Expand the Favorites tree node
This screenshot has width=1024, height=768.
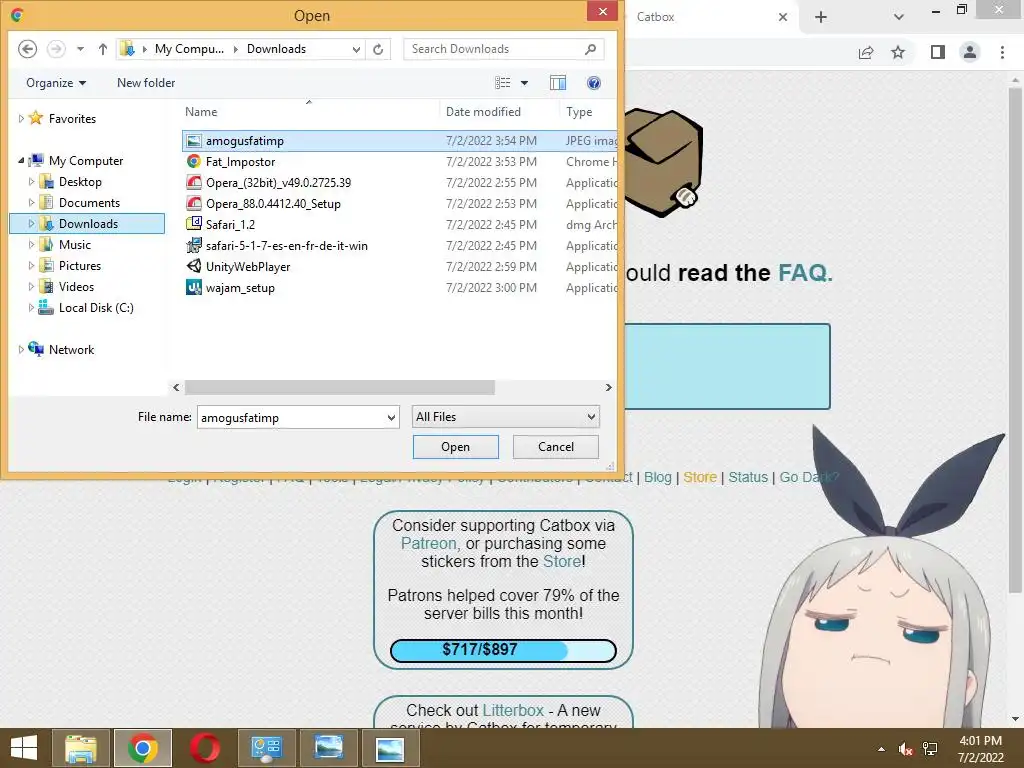(x=21, y=119)
